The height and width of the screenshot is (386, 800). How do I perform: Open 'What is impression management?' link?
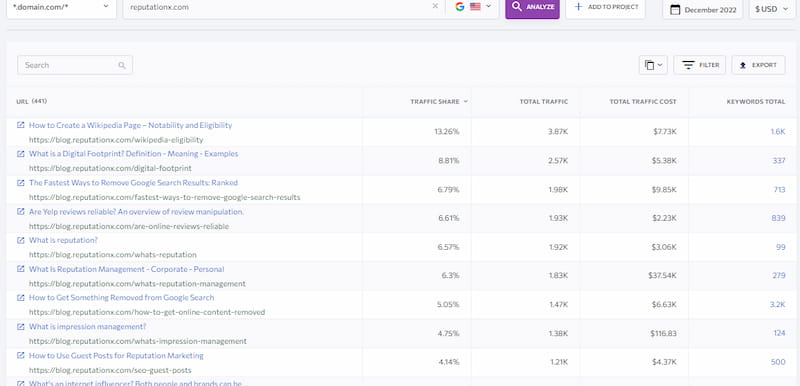[87, 326]
